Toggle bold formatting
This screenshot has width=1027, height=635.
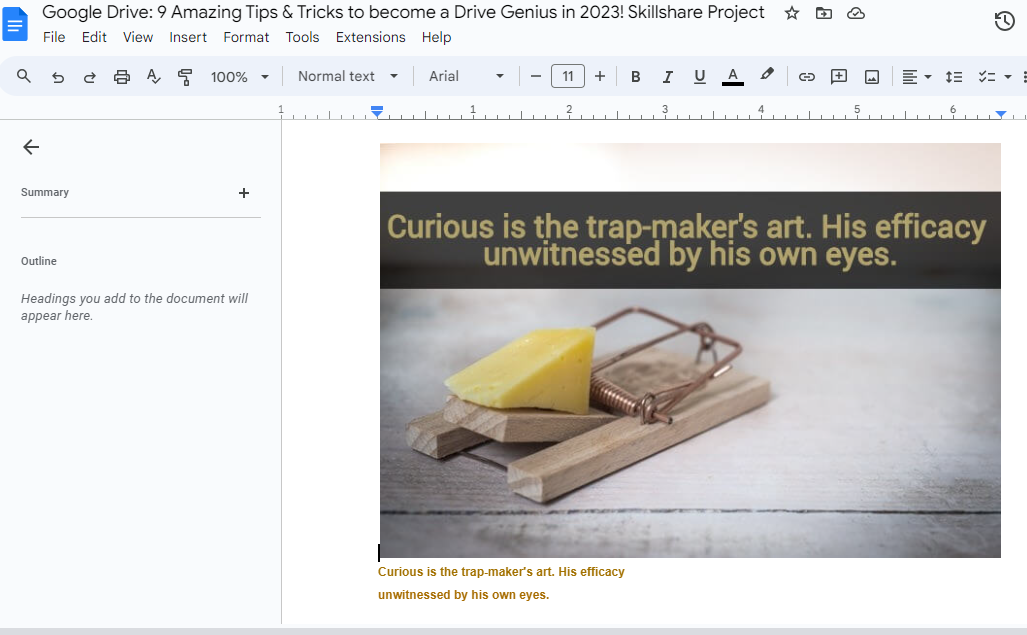[635, 77]
